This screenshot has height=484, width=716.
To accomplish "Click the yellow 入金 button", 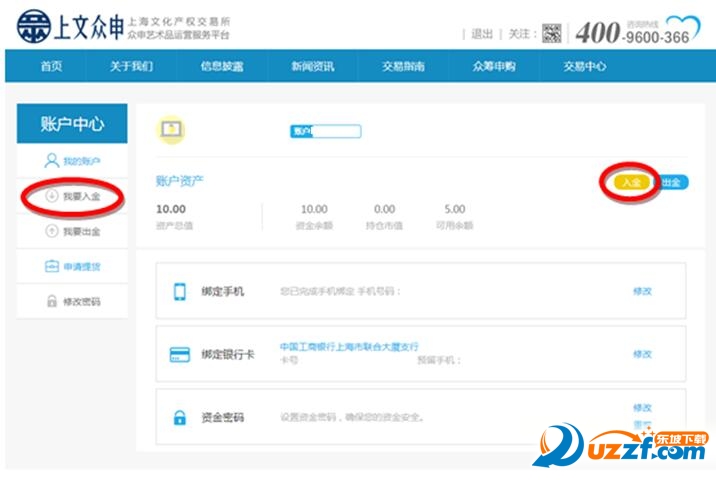I will (x=632, y=182).
